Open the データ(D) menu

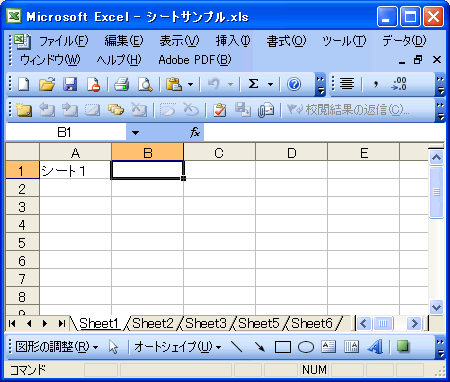[404, 41]
